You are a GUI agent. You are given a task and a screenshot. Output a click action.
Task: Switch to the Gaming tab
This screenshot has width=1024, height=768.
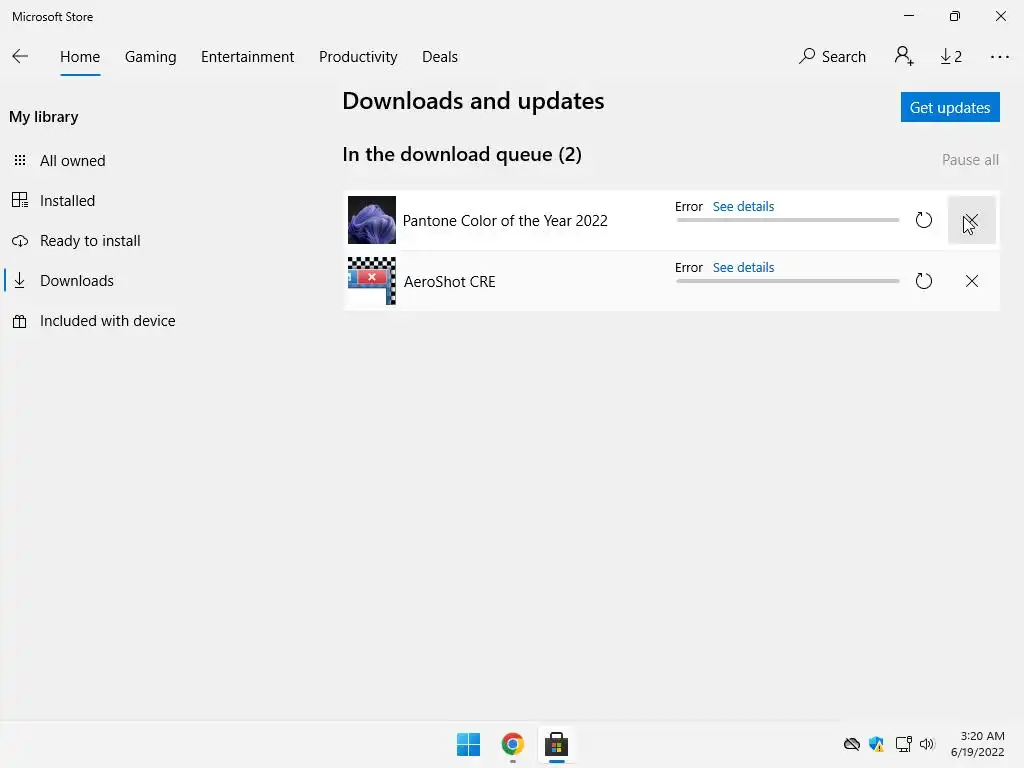click(150, 57)
